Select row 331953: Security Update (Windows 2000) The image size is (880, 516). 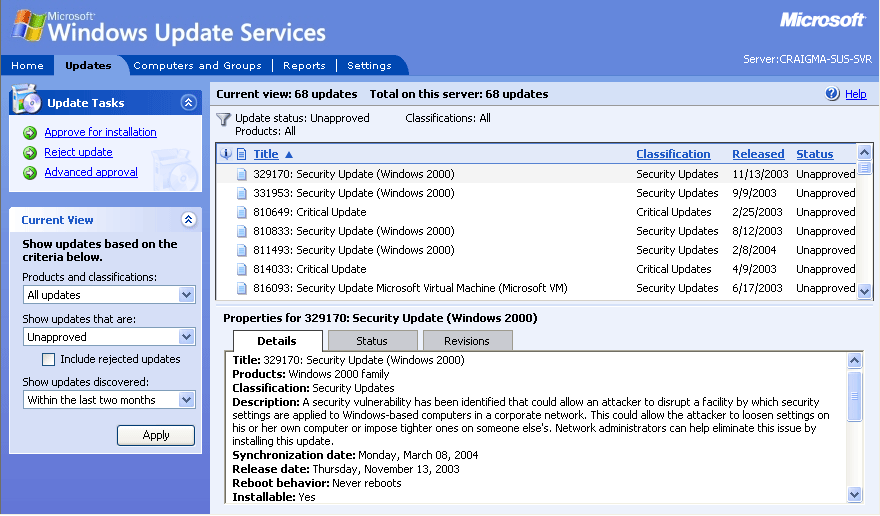point(537,194)
